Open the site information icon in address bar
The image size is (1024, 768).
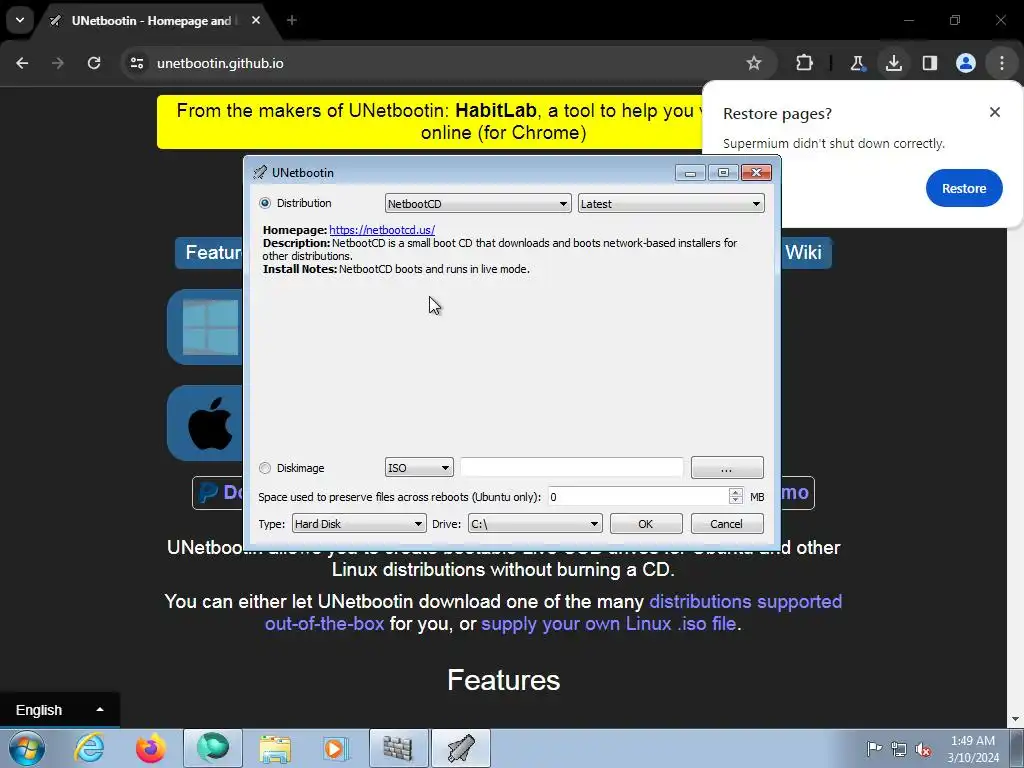pyautogui.click(x=136, y=63)
